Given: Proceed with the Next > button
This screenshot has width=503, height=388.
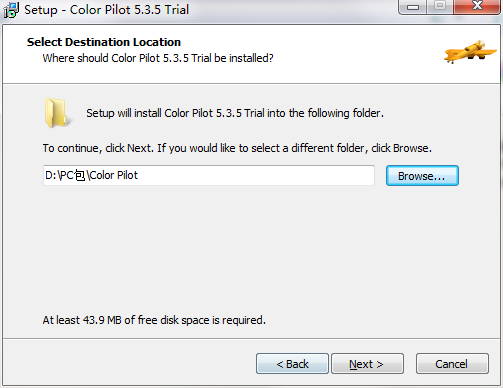Looking at the screenshot, I should point(367,364).
